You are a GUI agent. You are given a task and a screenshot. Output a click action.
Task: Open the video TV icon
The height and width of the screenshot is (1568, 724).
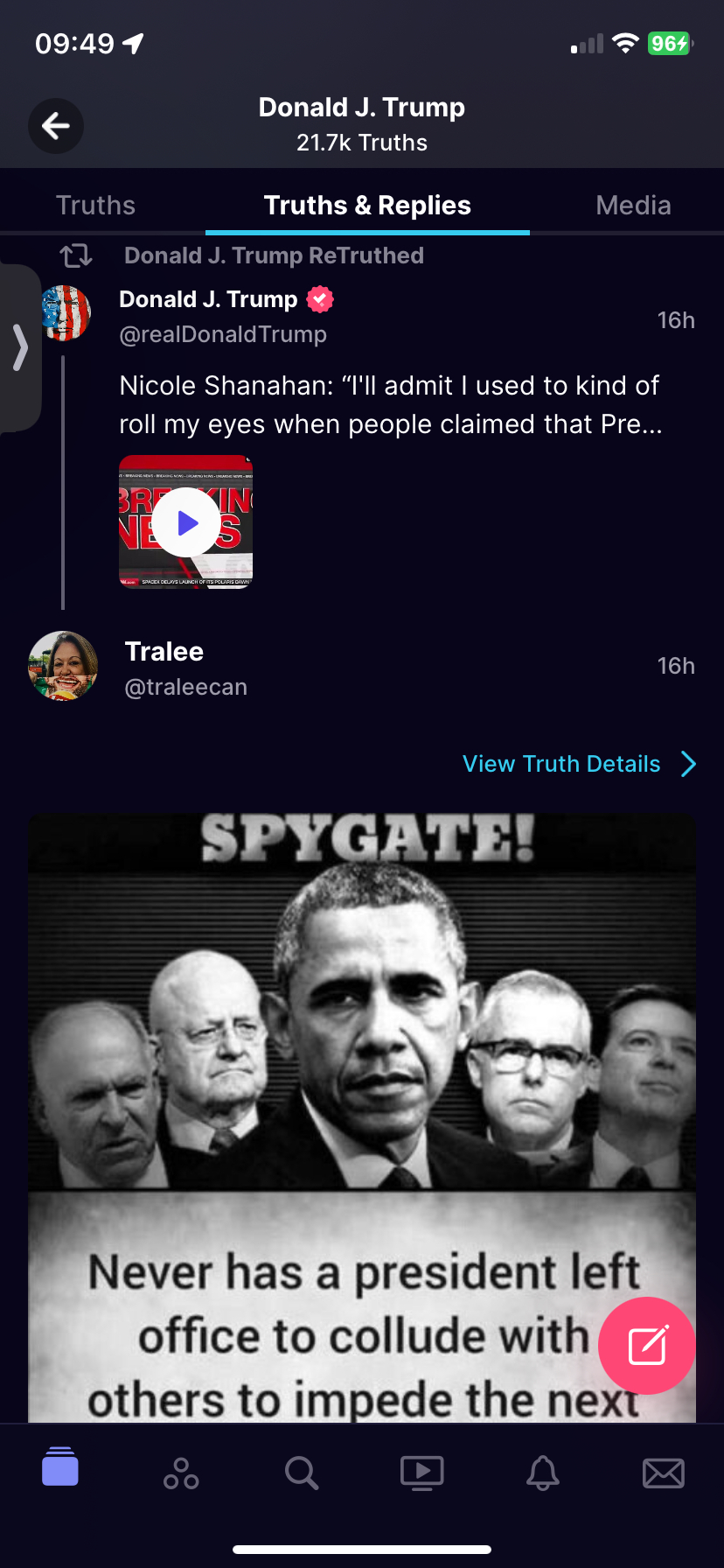click(422, 1473)
